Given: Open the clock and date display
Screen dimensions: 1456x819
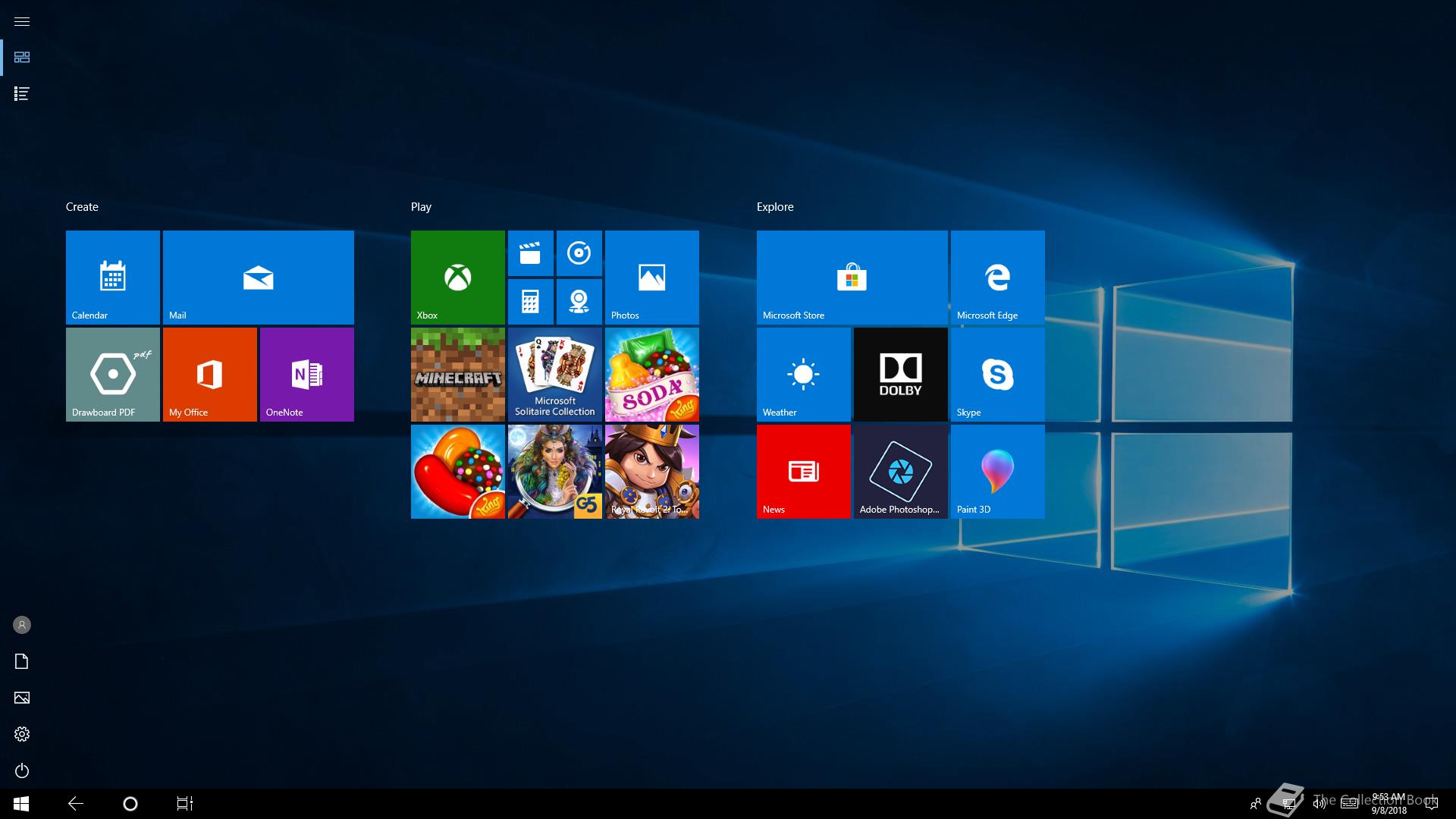Looking at the screenshot, I should tap(1389, 804).
